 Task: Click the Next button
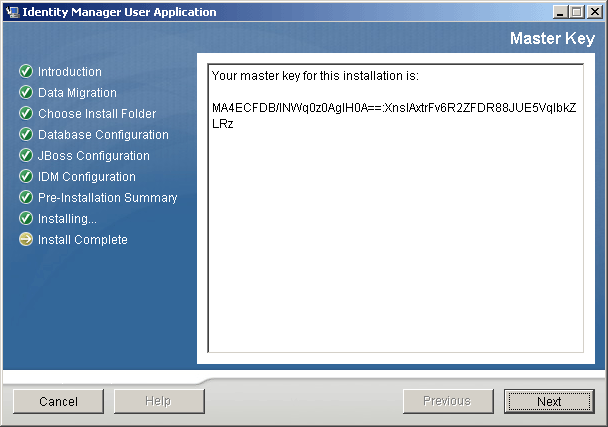[x=549, y=401]
